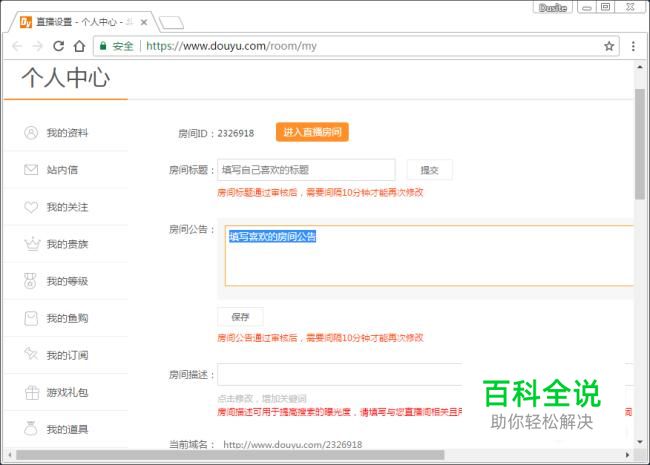Click the vertical scrollbar thumb
The height and width of the screenshot is (465, 650).
(640, 144)
